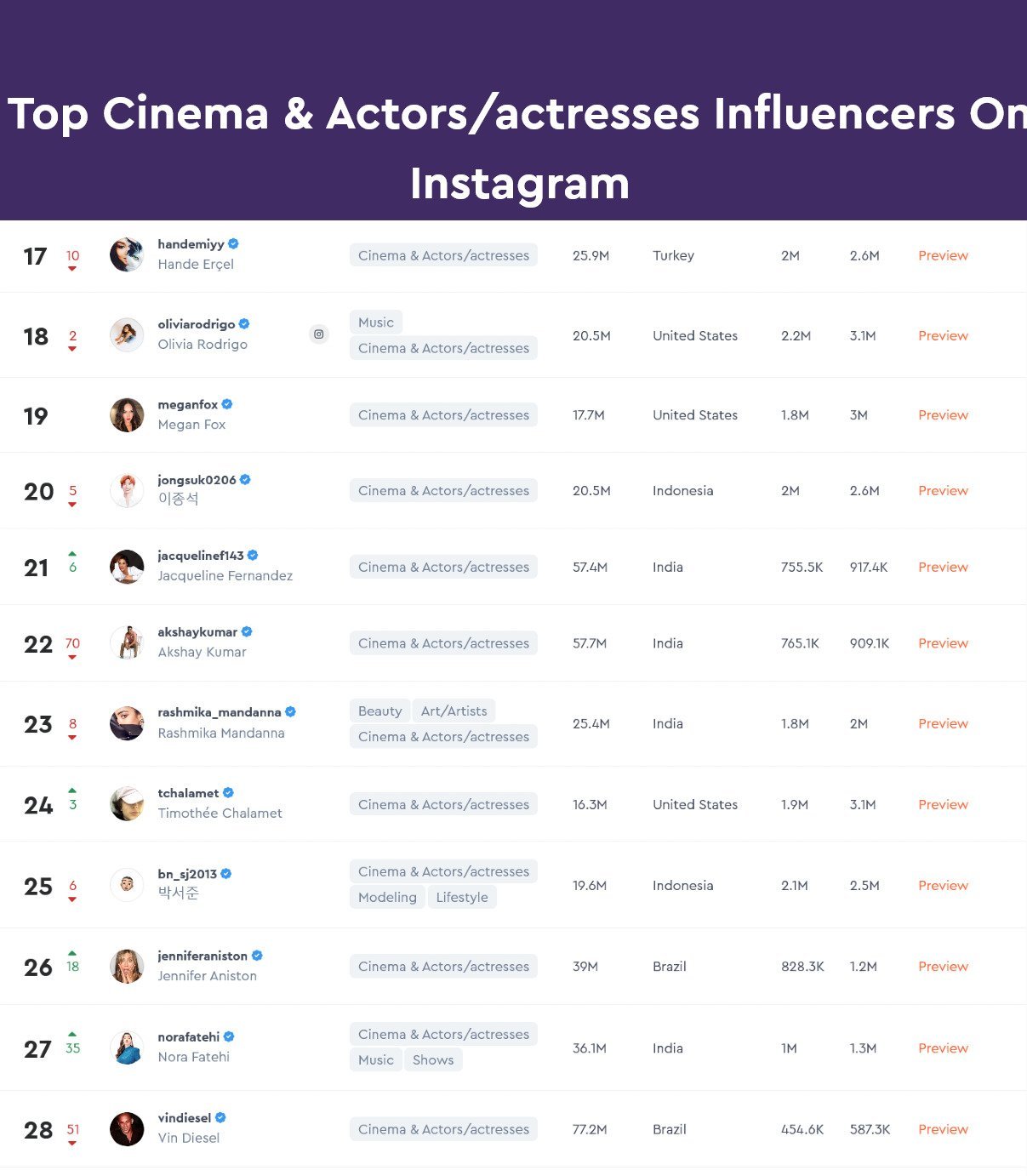
Task: Preview Jacqueline Fernandez's profile
Action: pos(943,567)
